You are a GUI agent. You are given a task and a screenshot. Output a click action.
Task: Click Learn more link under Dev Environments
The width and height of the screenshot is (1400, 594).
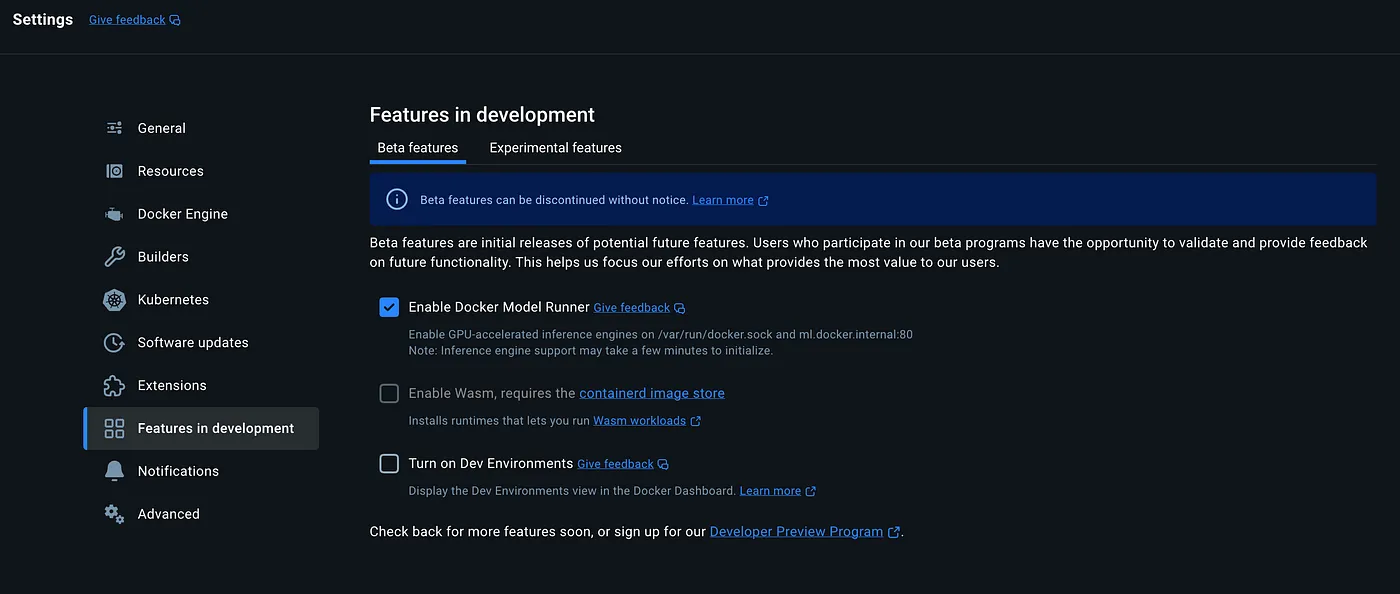point(770,491)
